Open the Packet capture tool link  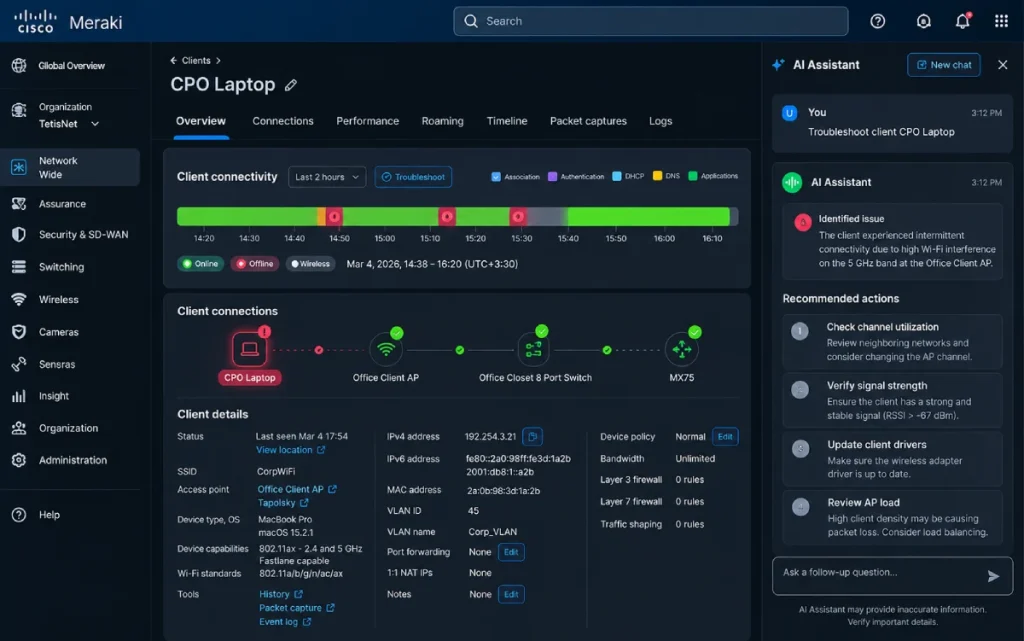pyautogui.click(x=296, y=608)
